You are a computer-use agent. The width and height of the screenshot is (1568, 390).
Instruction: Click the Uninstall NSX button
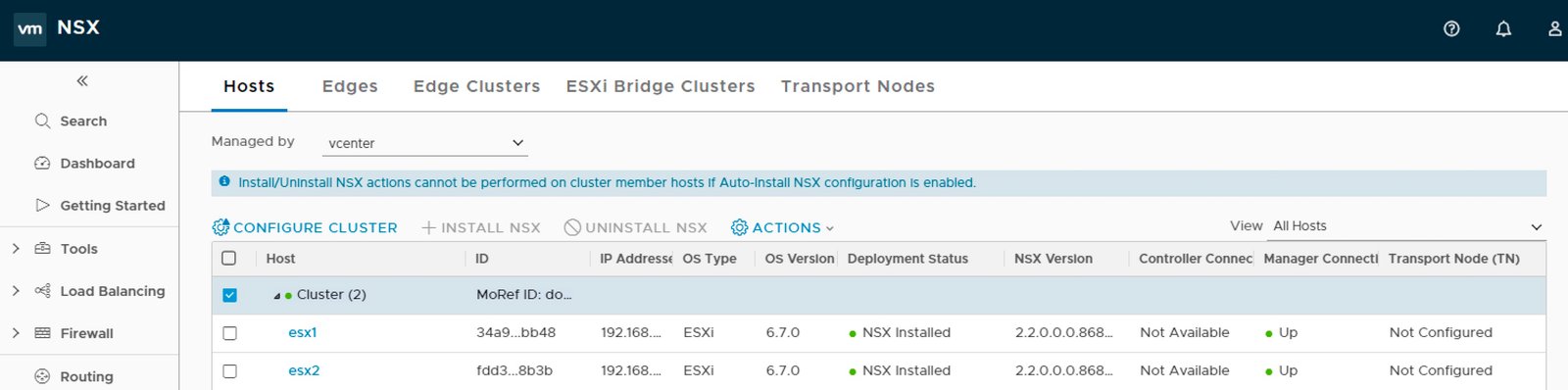(x=635, y=227)
